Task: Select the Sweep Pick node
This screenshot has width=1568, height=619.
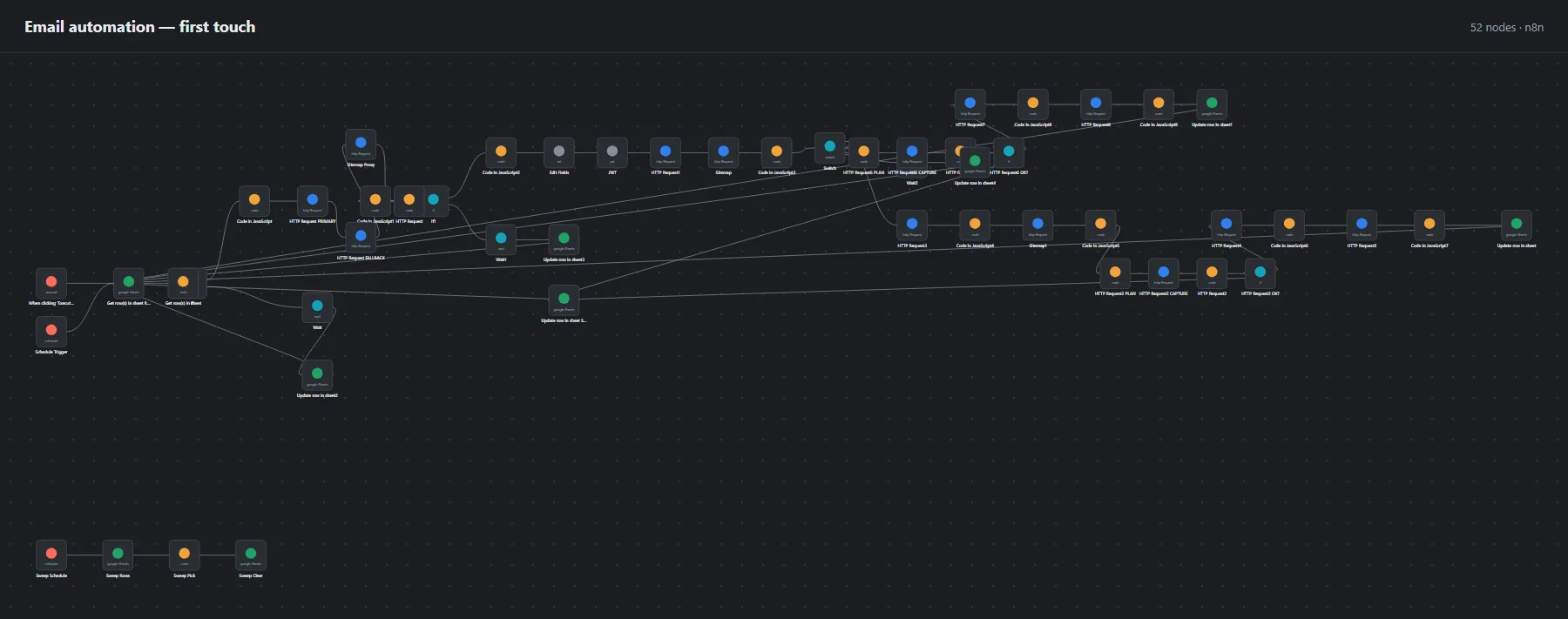Action: (185, 556)
